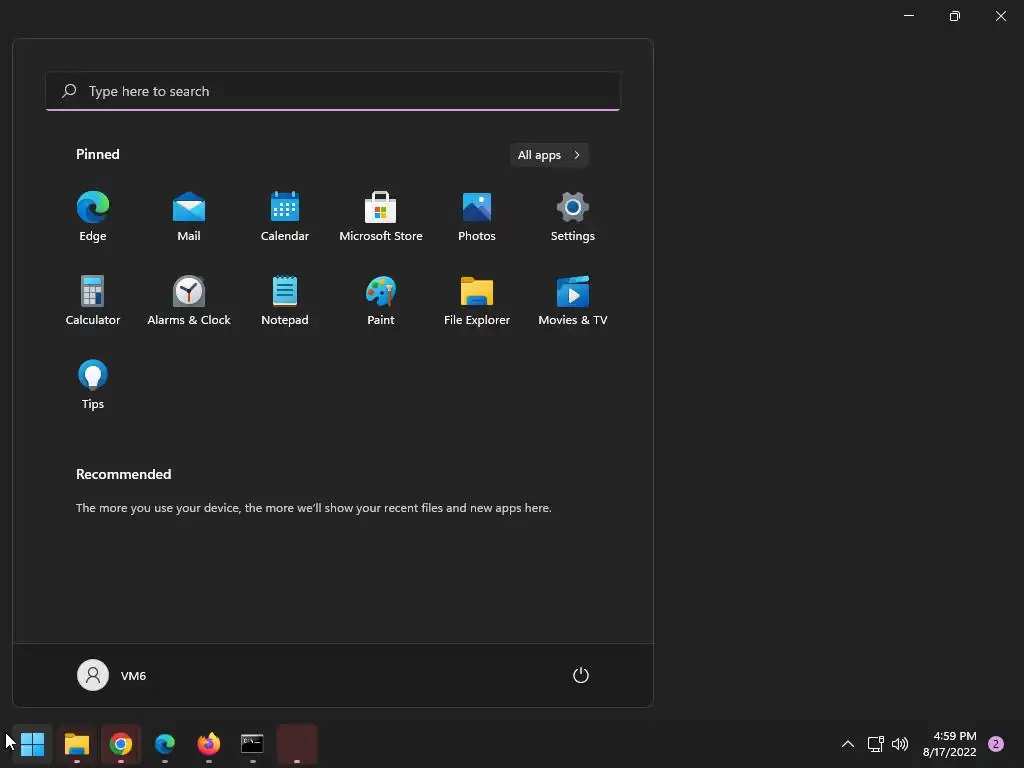The height and width of the screenshot is (768, 1024).
Task: Open the VM6 user account menu
Action: [112, 675]
